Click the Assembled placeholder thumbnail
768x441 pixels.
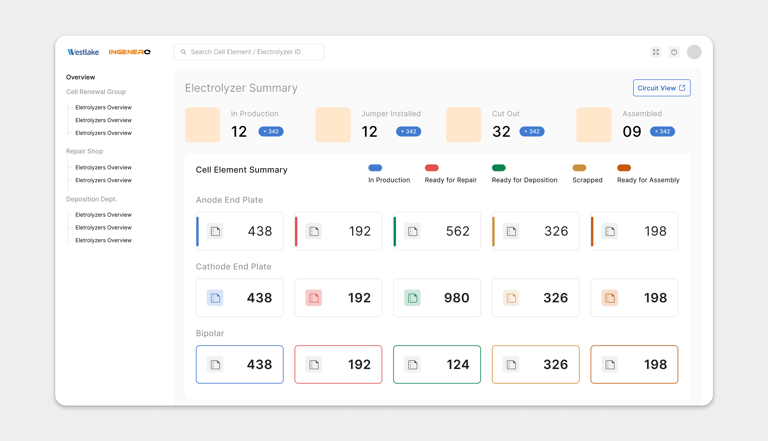click(594, 125)
